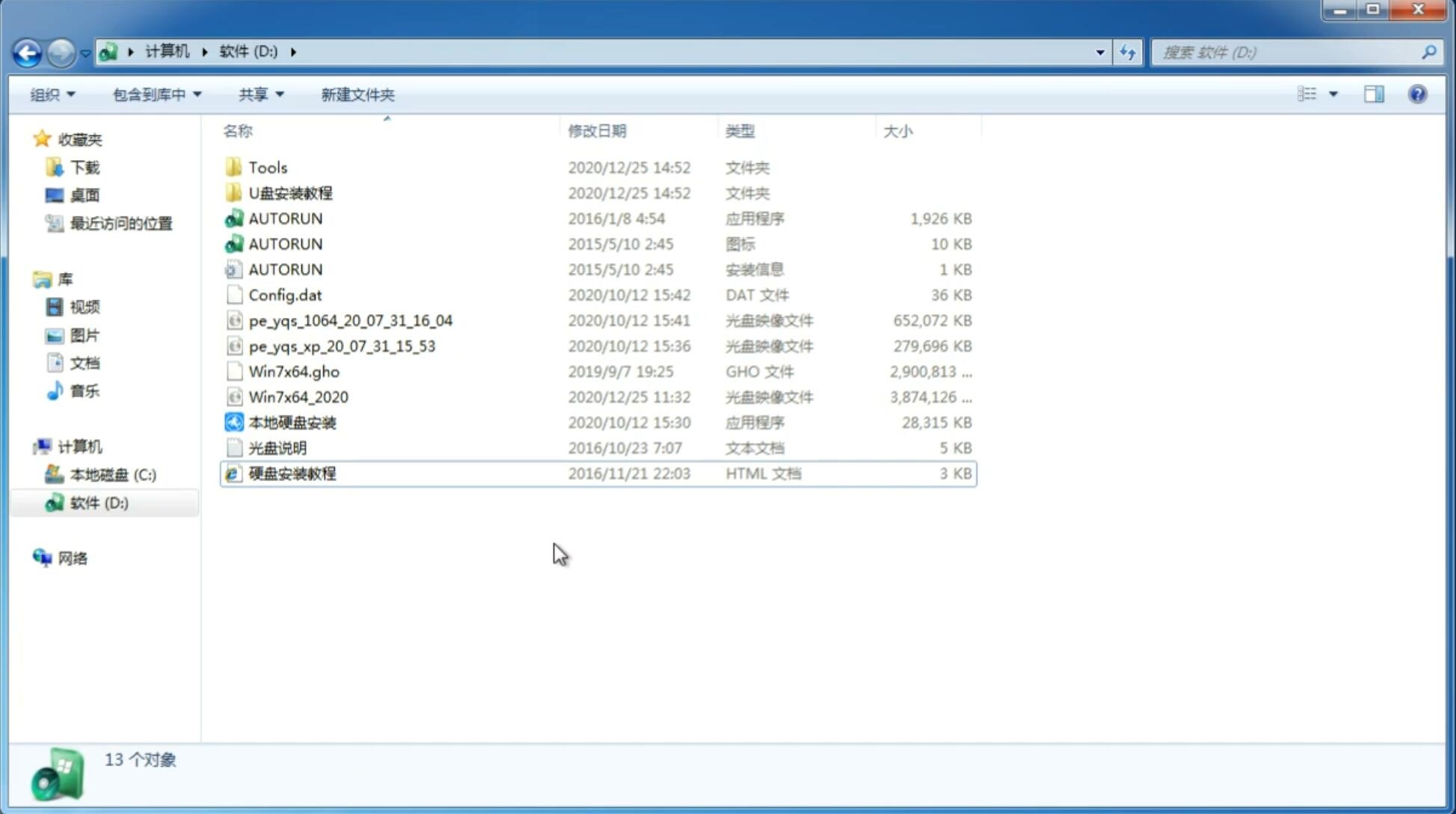Select 新建文件夹 button

point(358,94)
